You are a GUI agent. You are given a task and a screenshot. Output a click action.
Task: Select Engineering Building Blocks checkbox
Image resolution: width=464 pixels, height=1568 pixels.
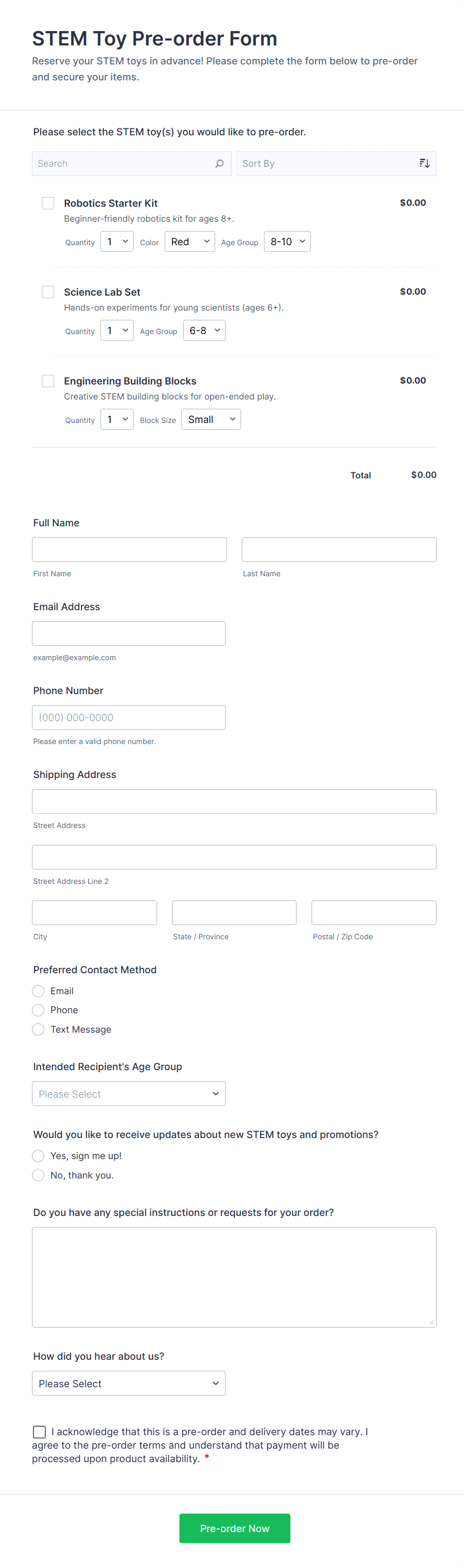coord(48,381)
